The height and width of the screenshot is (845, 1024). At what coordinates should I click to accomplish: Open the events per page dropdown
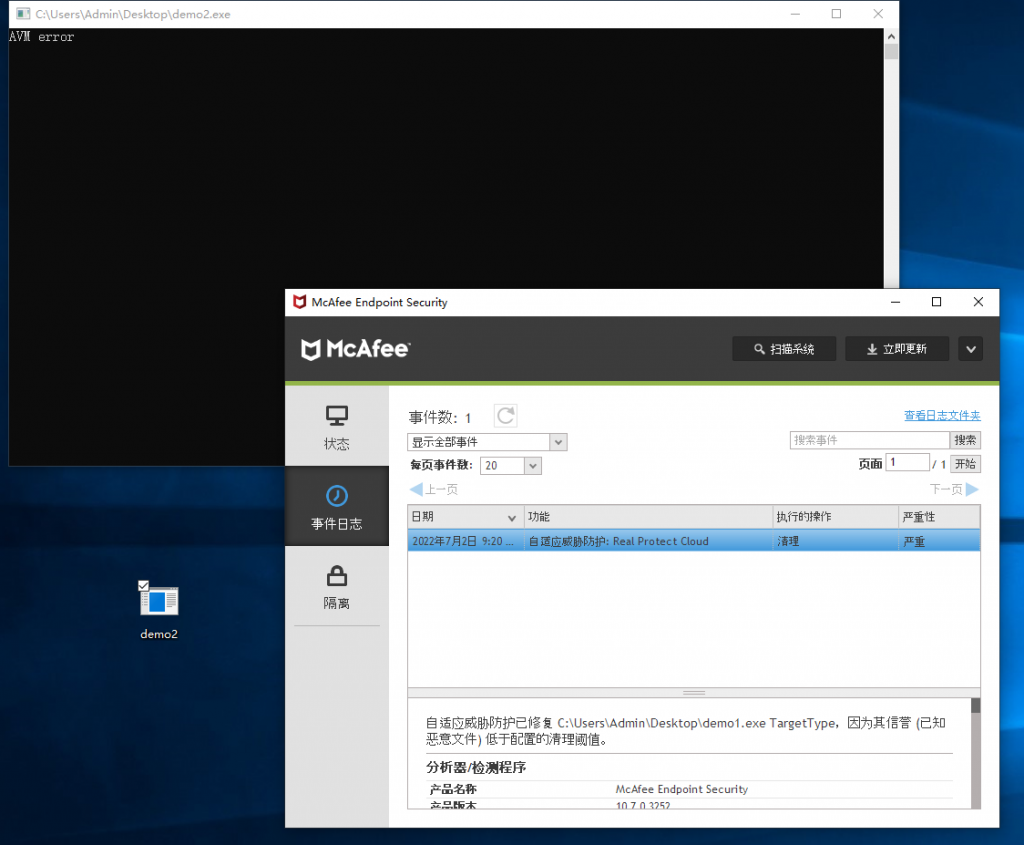(511, 466)
